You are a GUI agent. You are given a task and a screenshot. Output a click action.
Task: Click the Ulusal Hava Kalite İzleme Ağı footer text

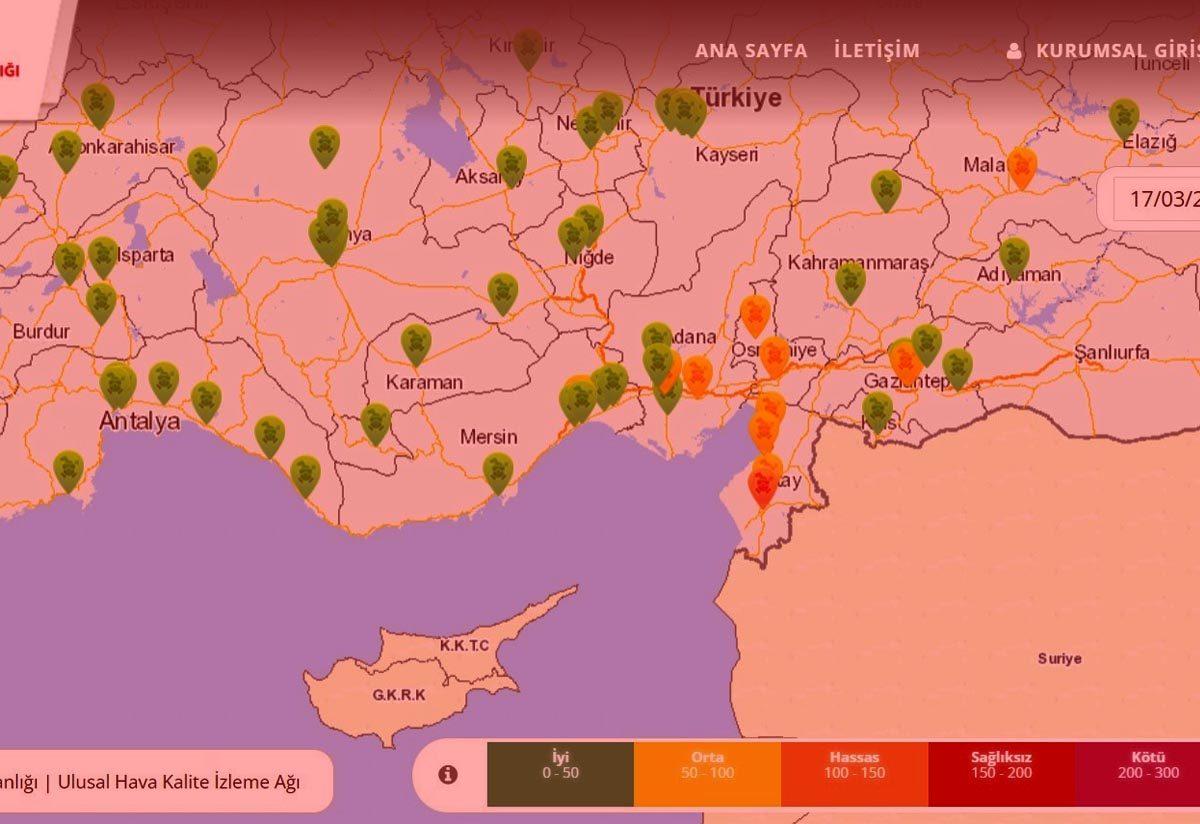coord(179,783)
